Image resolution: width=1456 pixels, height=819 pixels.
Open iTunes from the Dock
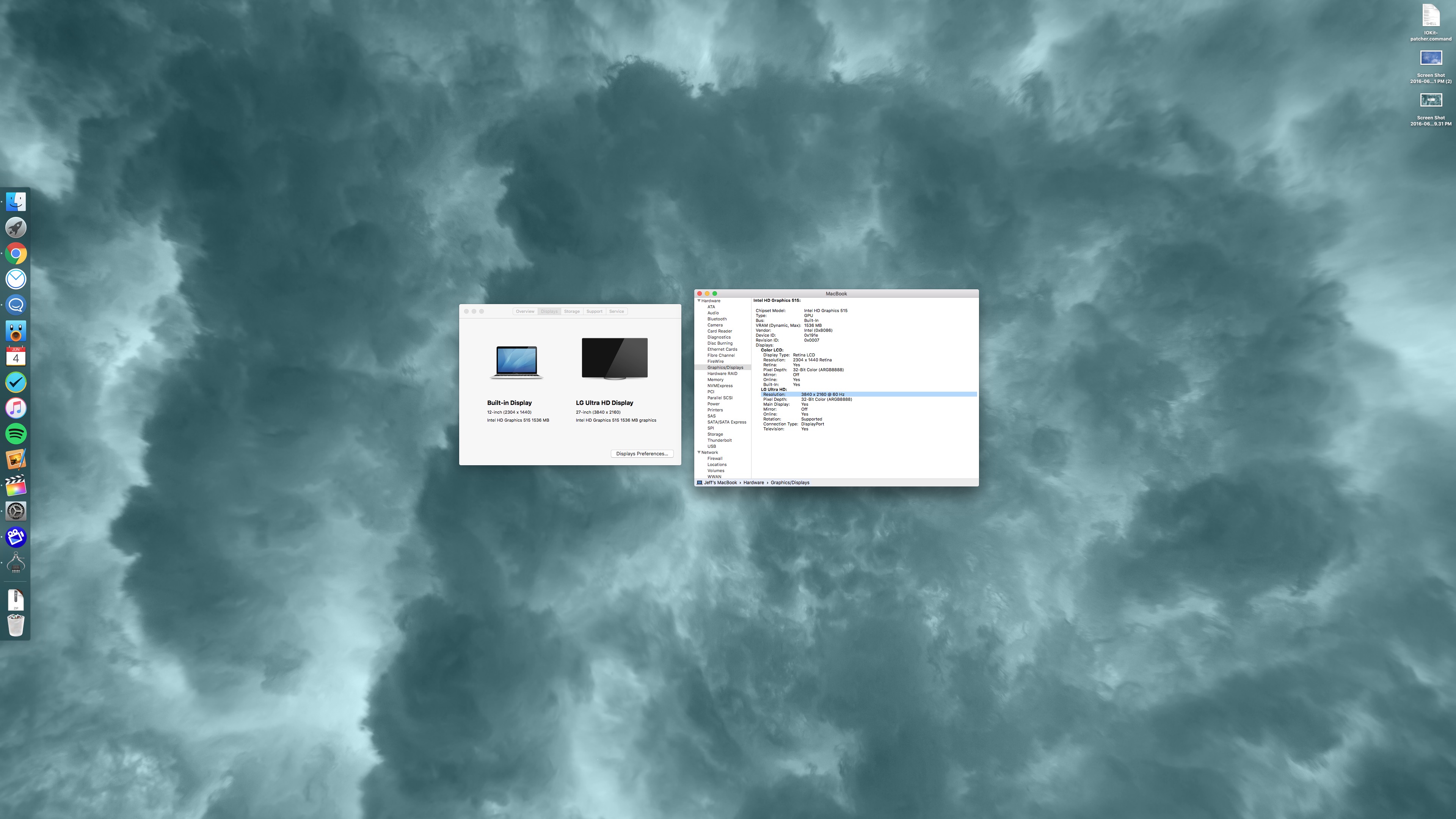tap(15, 408)
